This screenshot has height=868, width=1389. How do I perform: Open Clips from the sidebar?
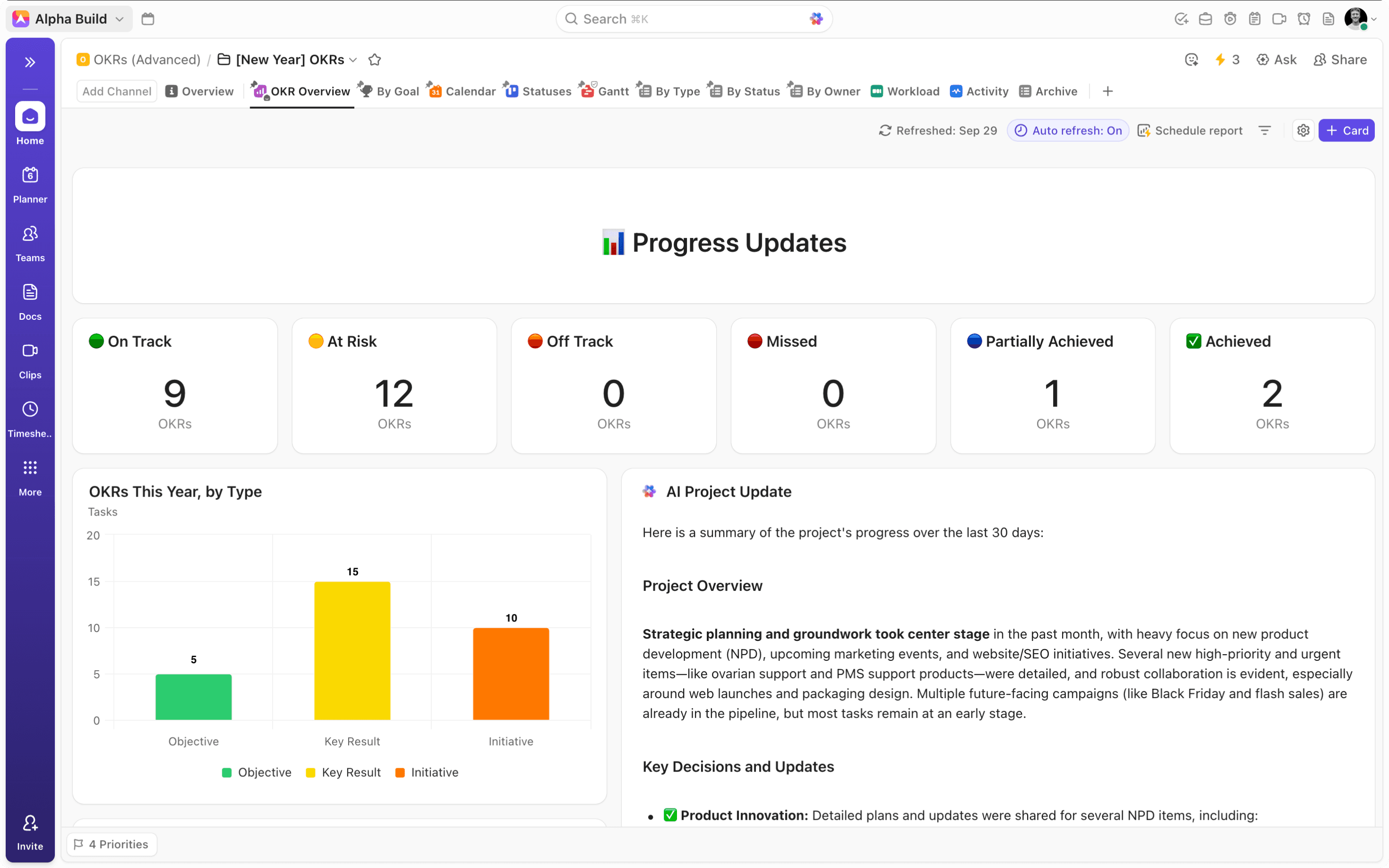[30, 351]
